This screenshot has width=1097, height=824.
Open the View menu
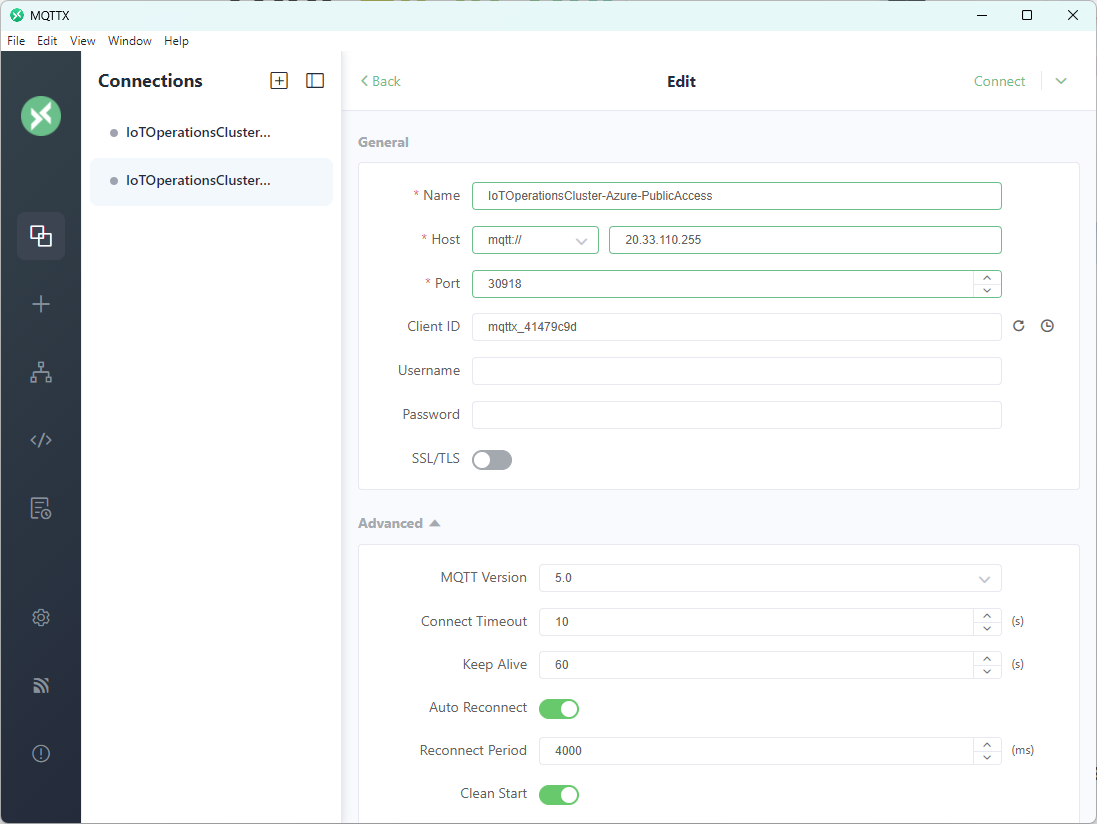tap(83, 41)
